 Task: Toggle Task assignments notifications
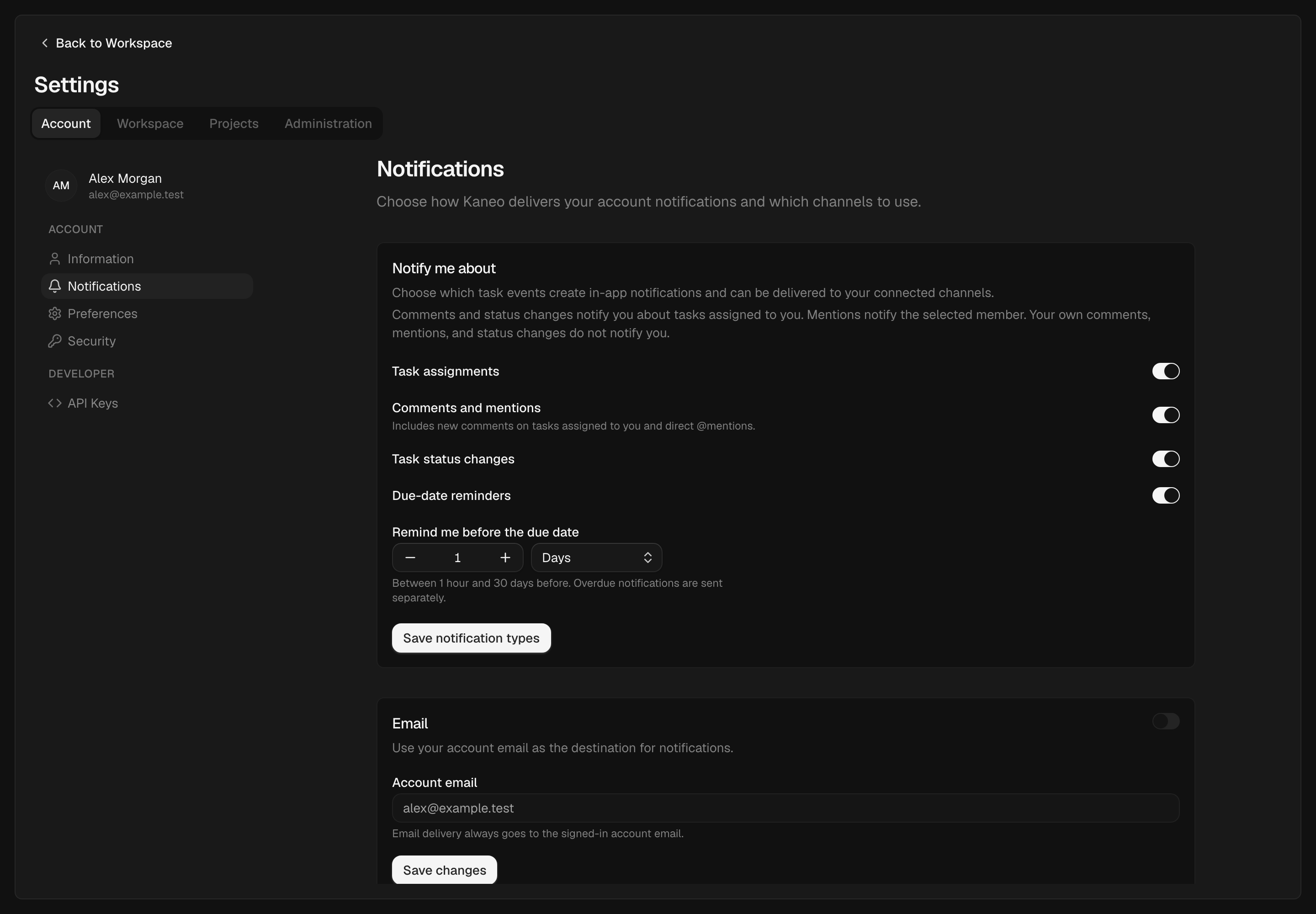(x=1165, y=371)
